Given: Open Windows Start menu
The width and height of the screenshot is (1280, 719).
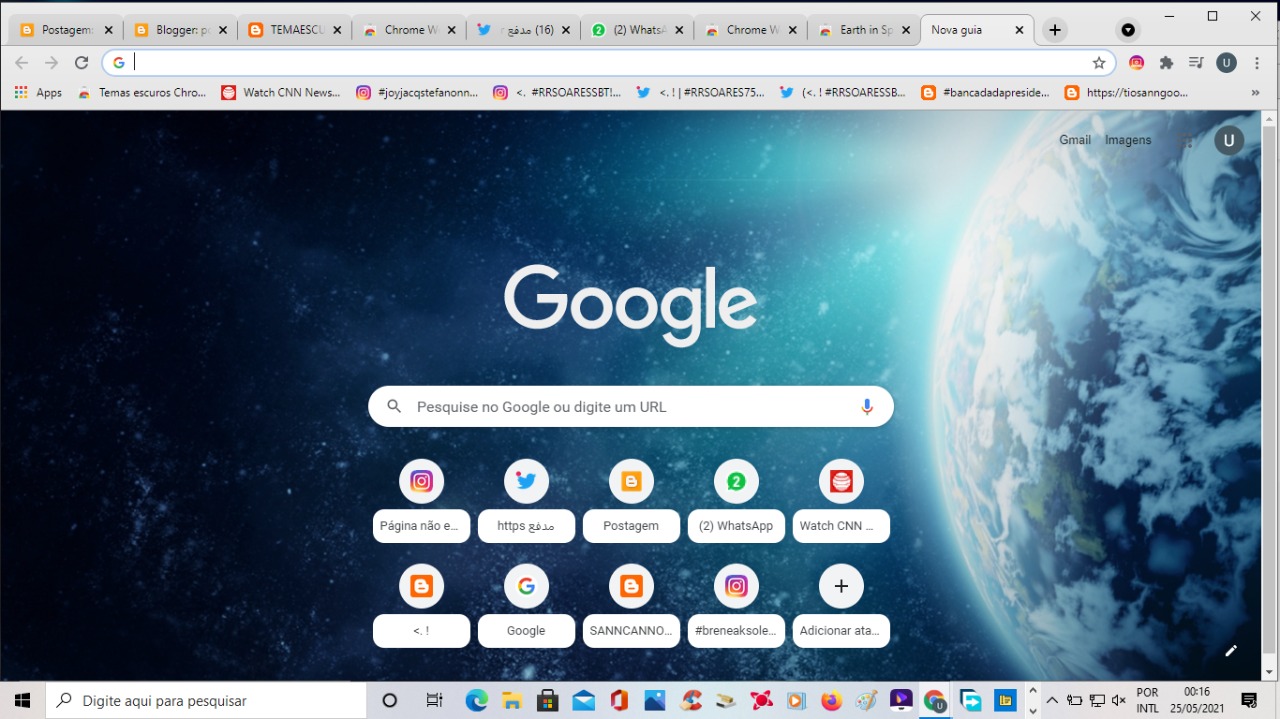Looking at the screenshot, I should [x=22, y=700].
